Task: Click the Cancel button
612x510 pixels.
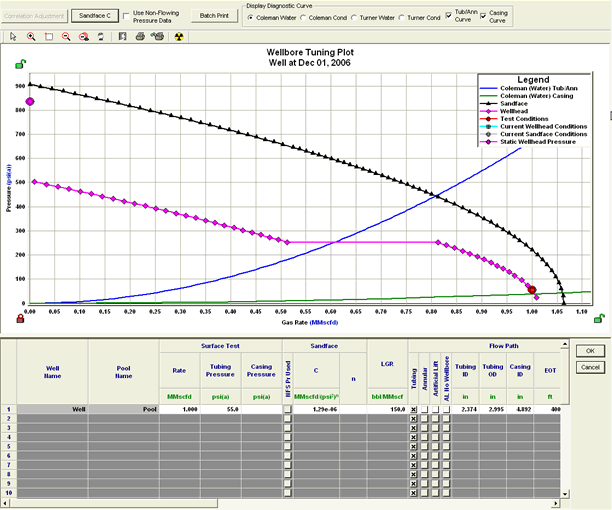Action: (590, 367)
